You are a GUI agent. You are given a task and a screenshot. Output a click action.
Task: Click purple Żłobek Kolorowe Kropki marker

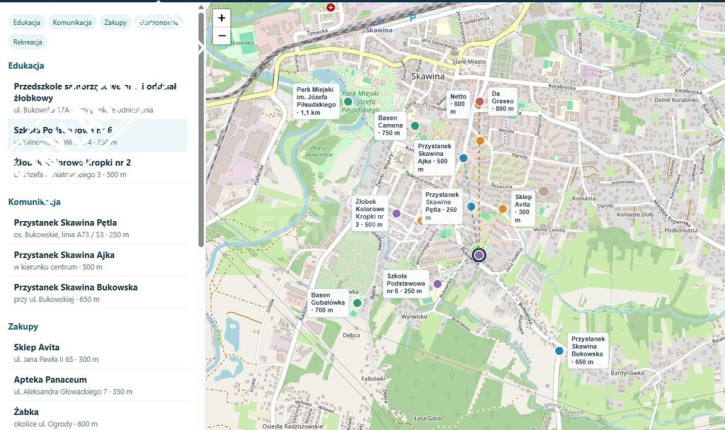pos(396,214)
